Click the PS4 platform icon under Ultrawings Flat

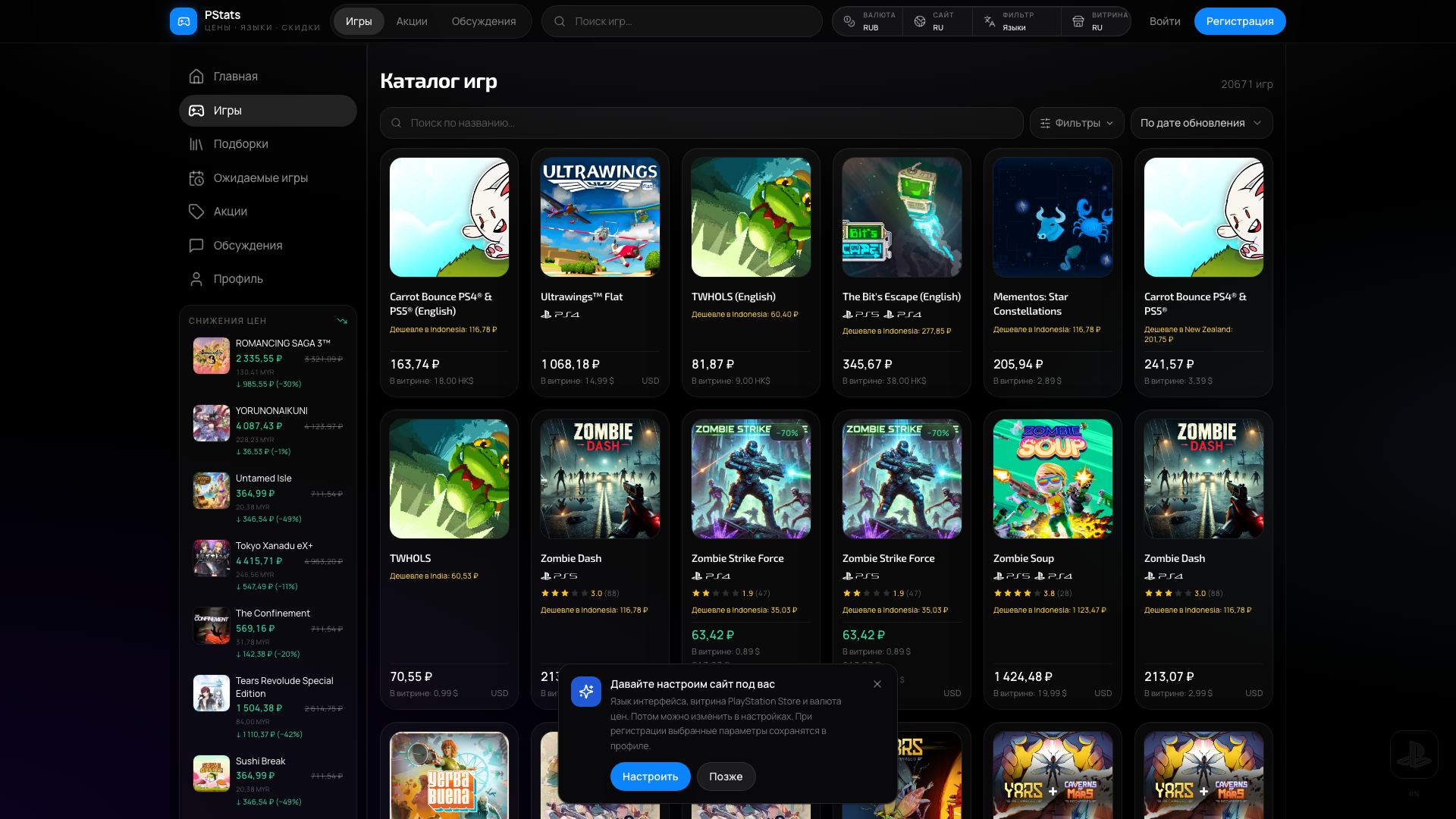560,314
